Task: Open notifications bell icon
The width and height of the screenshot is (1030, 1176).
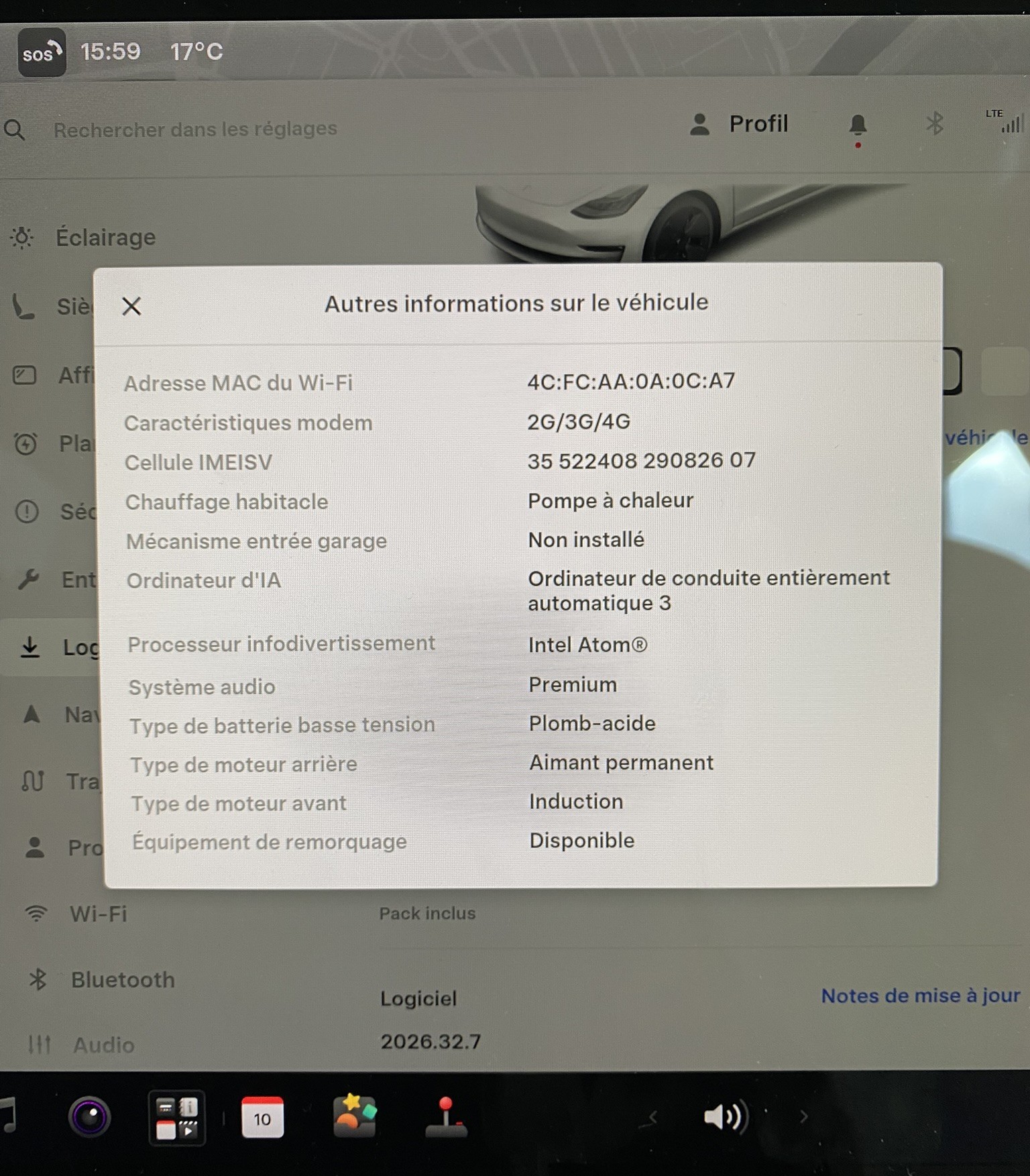Action: (x=858, y=125)
